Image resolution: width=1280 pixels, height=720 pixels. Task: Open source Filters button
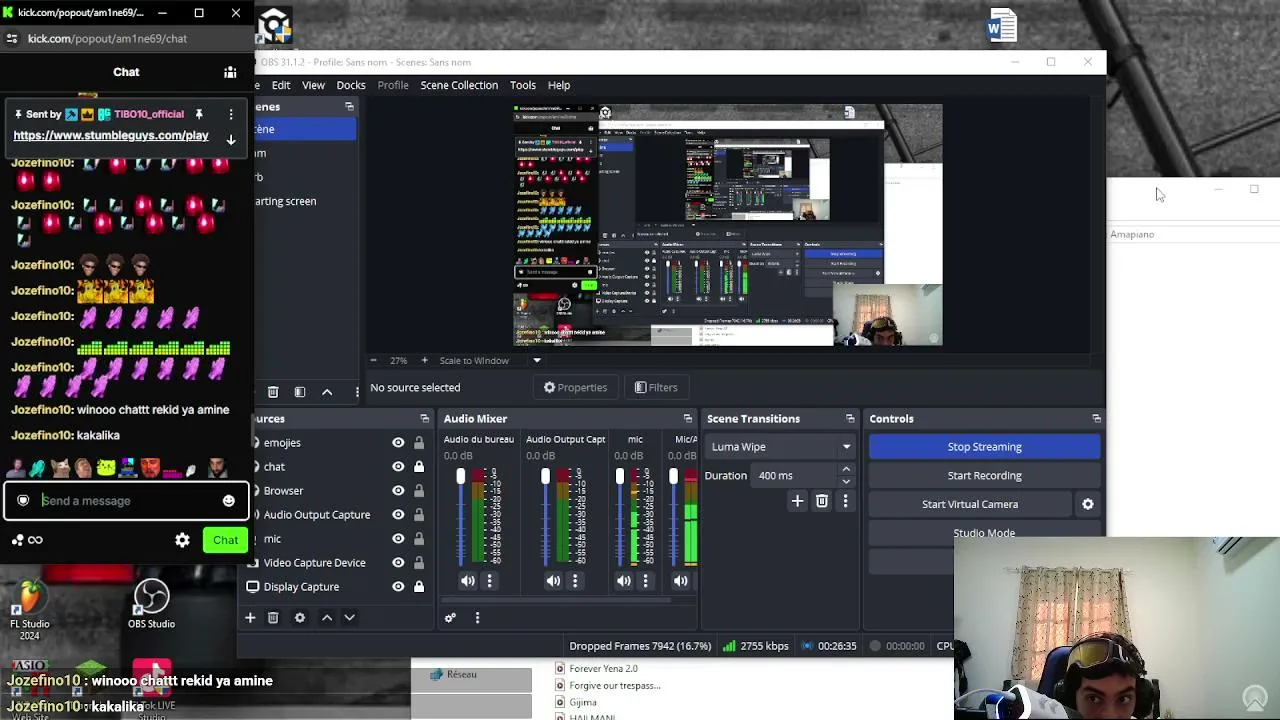(x=656, y=388)
